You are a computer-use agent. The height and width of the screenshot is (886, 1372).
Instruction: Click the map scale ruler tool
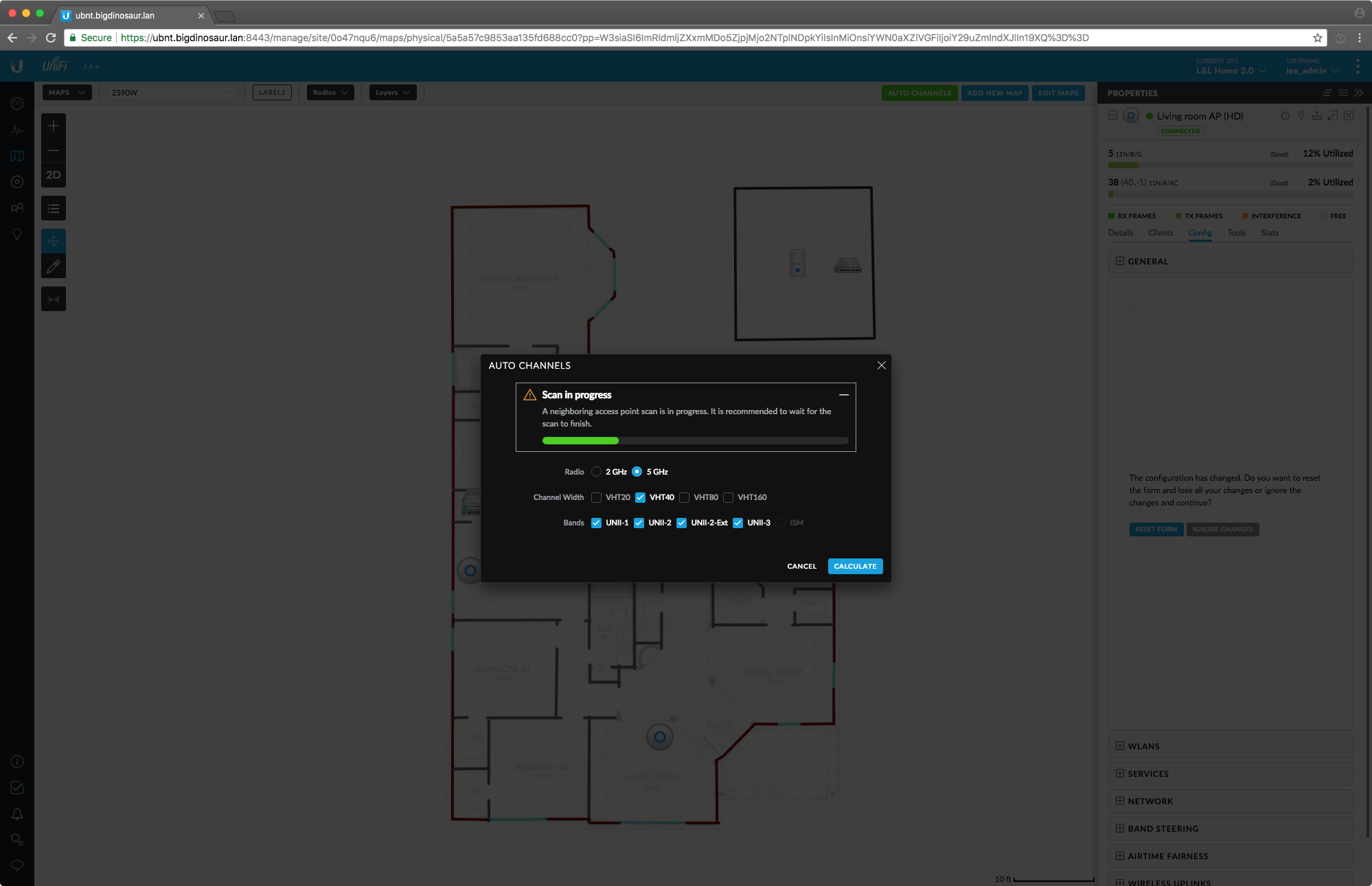[54, 299]
